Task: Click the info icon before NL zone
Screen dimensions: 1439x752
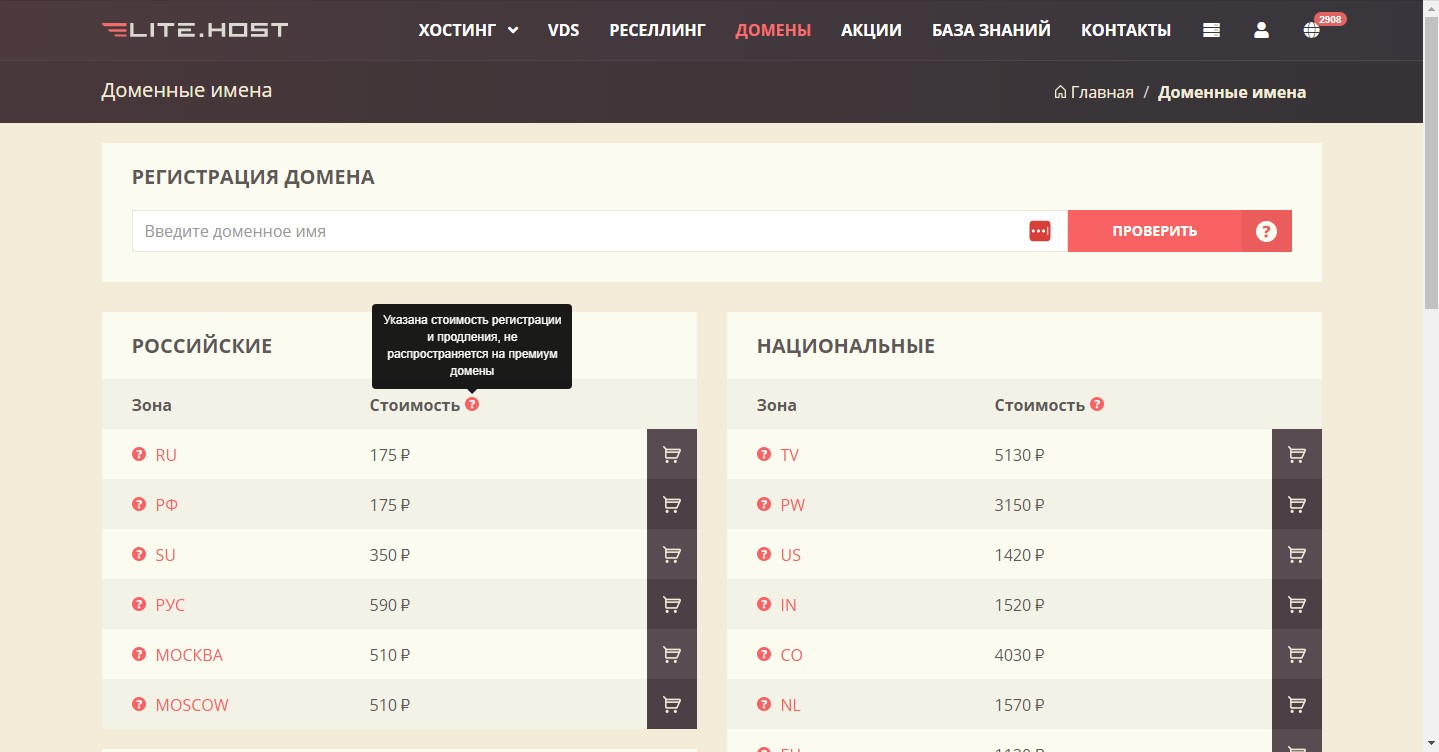Action: coord(764,704)
